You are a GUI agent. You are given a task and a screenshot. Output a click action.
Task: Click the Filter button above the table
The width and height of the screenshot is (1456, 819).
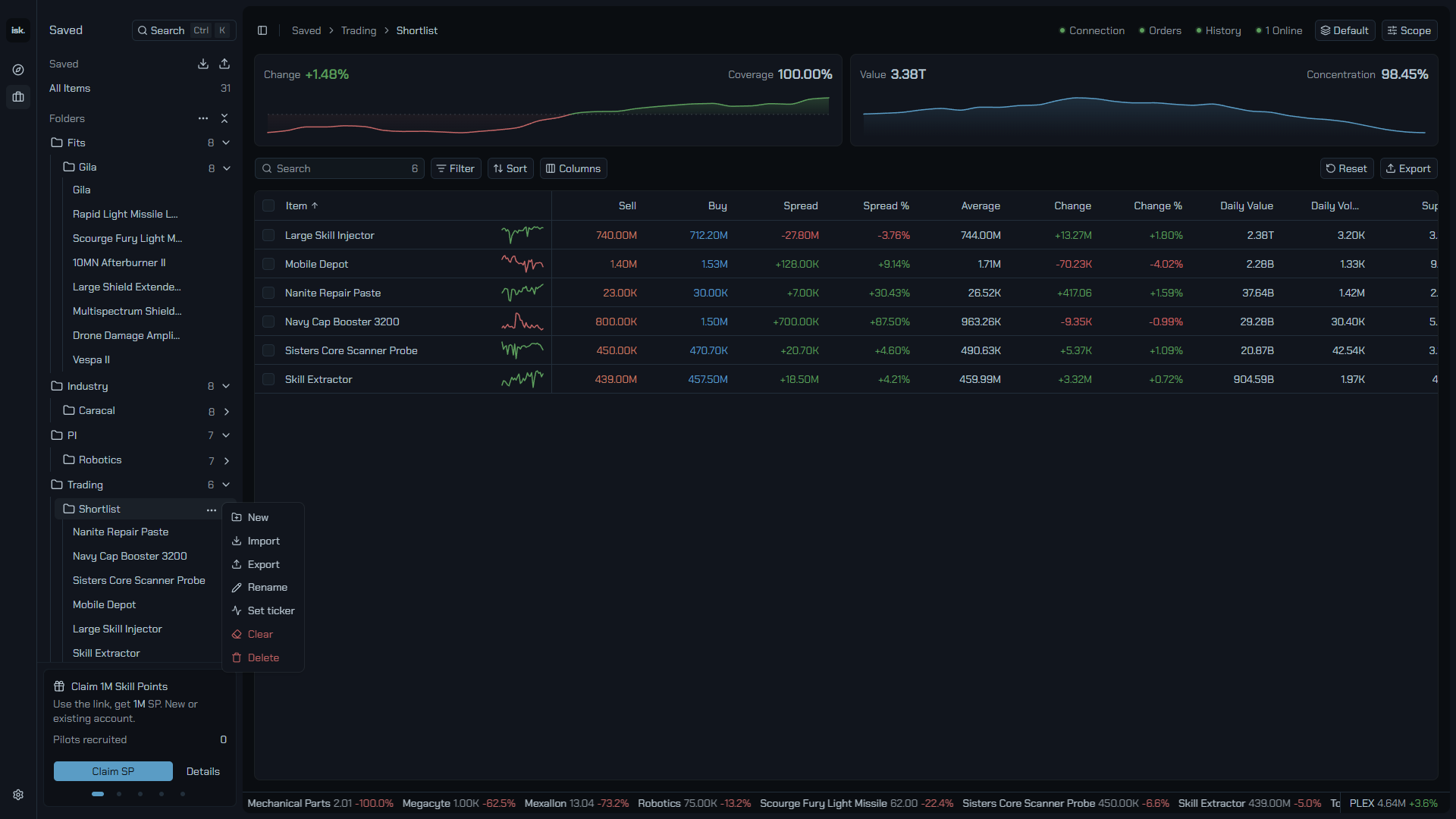pyautogui.click(x=456, y=168)
